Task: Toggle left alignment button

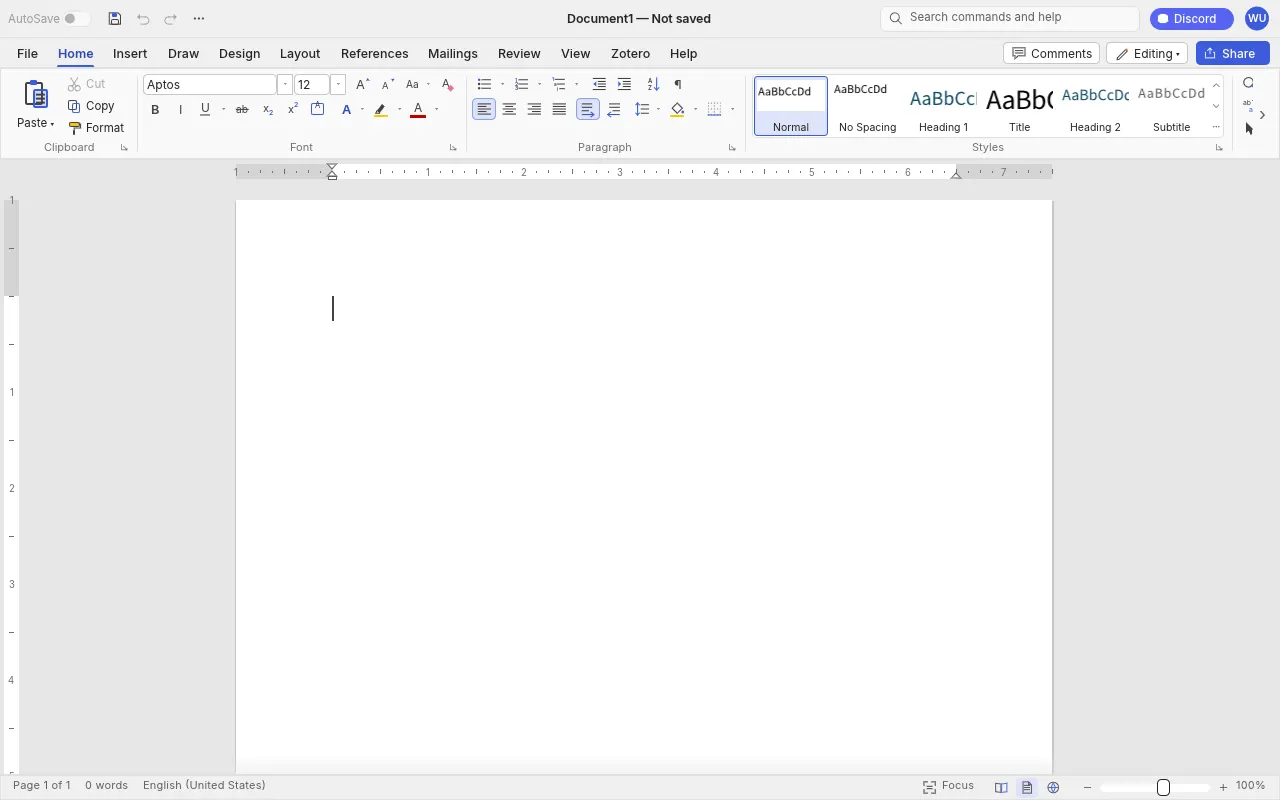Action: coord(484,110)
